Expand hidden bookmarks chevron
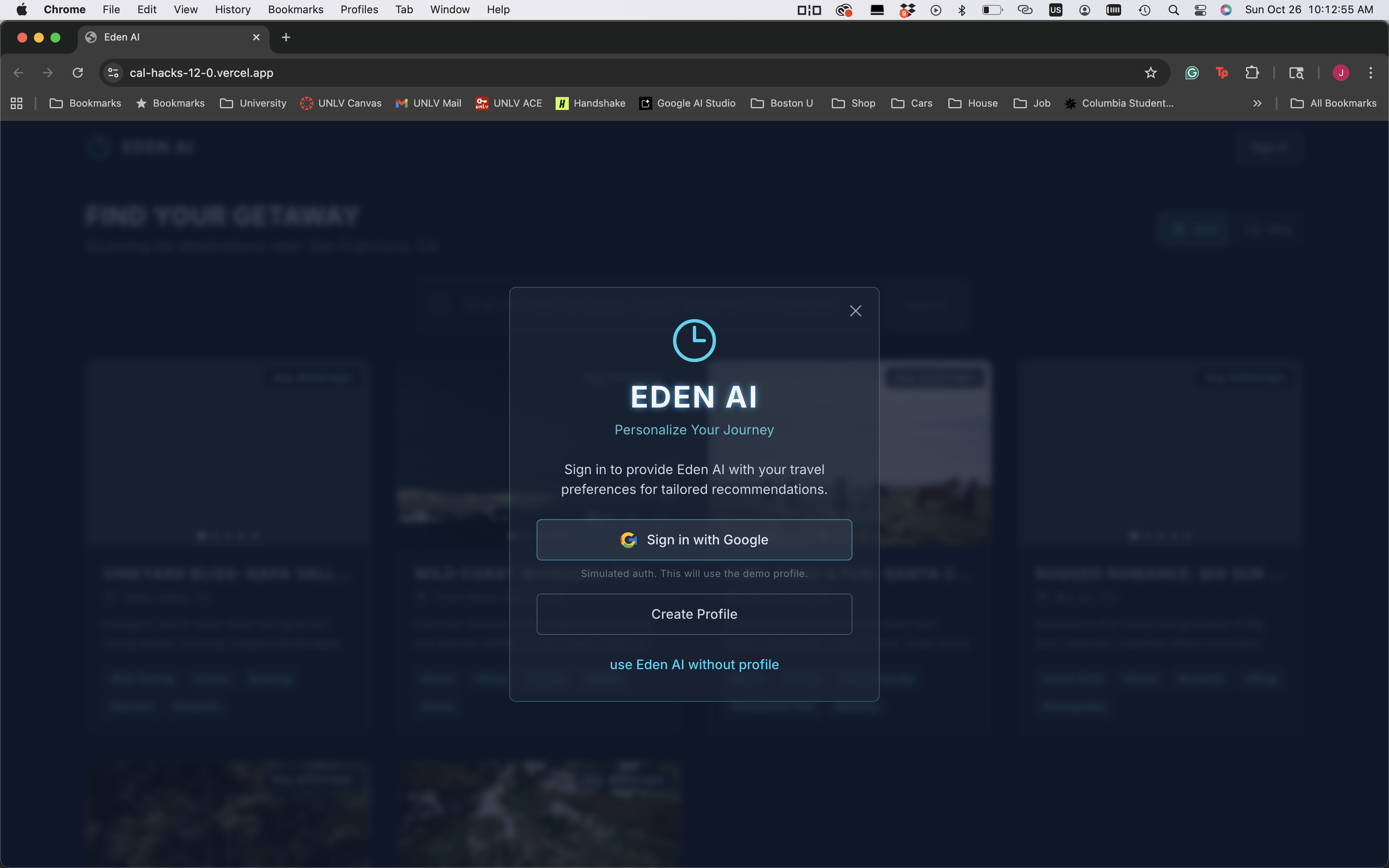Viewport: 1389px width, 868px height. (1257, 103)
